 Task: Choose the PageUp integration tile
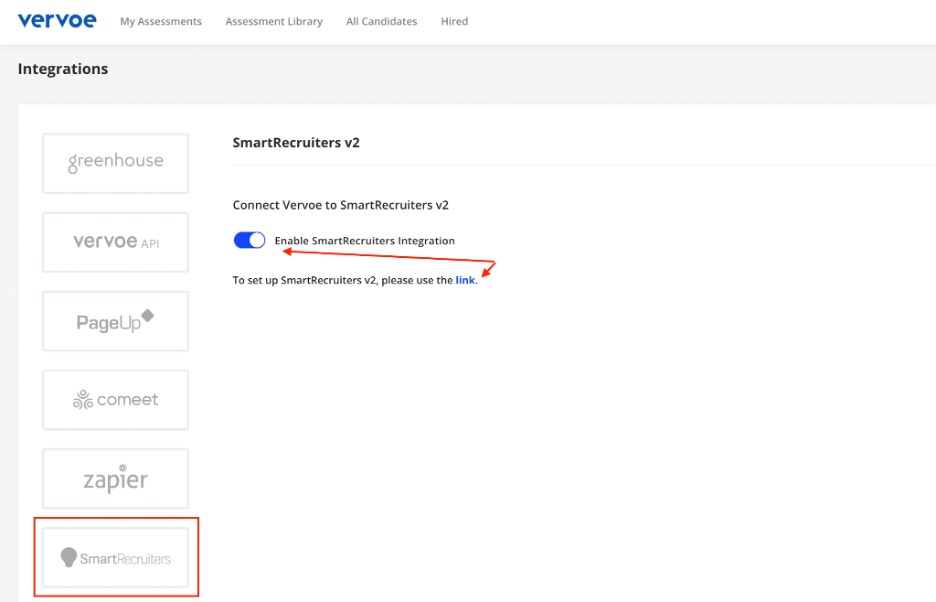(115, 321)
